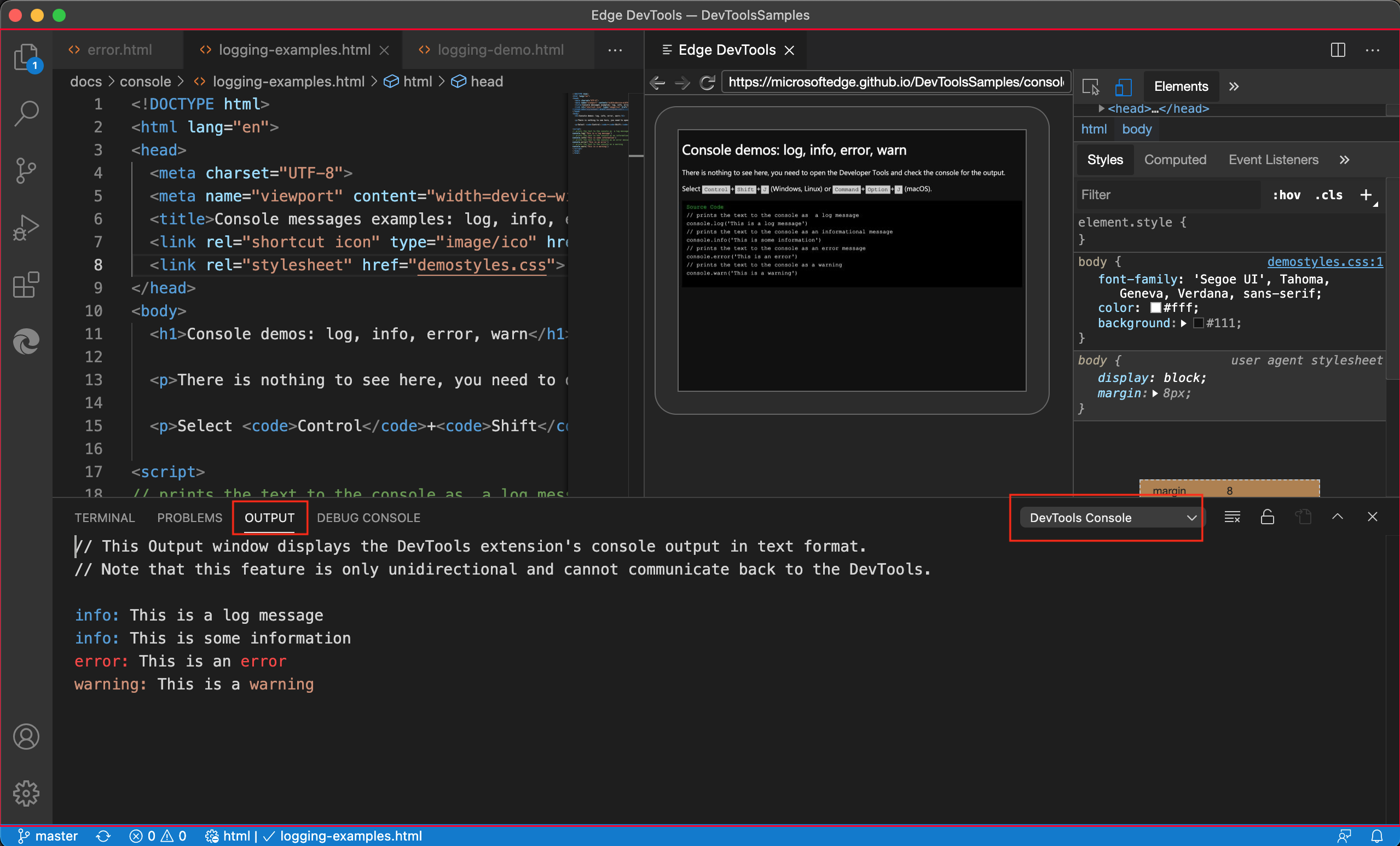Switch to the OUTPUT tab in terminal panel

click(270, 517)
